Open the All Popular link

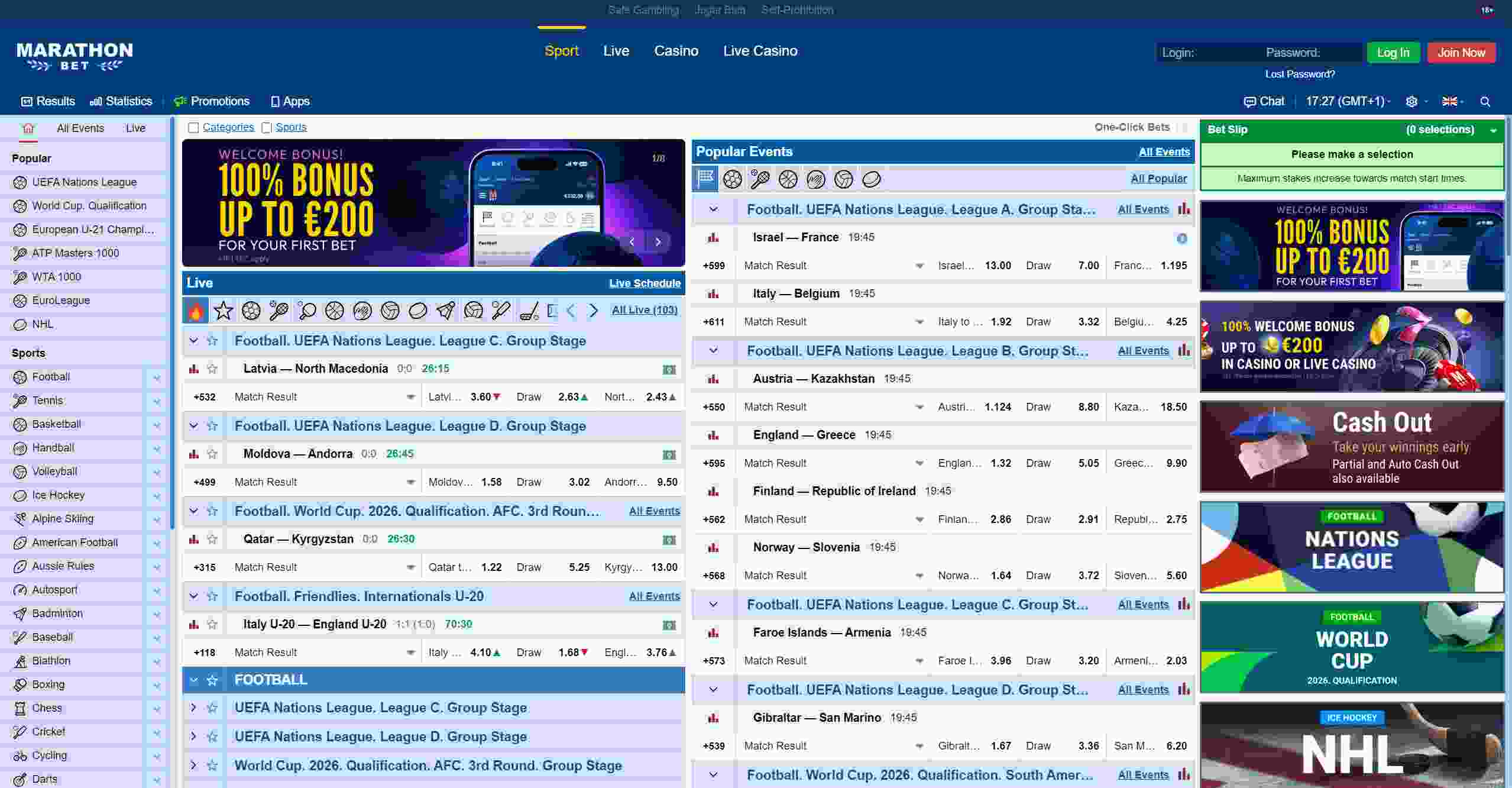[x=1158, y=179]
